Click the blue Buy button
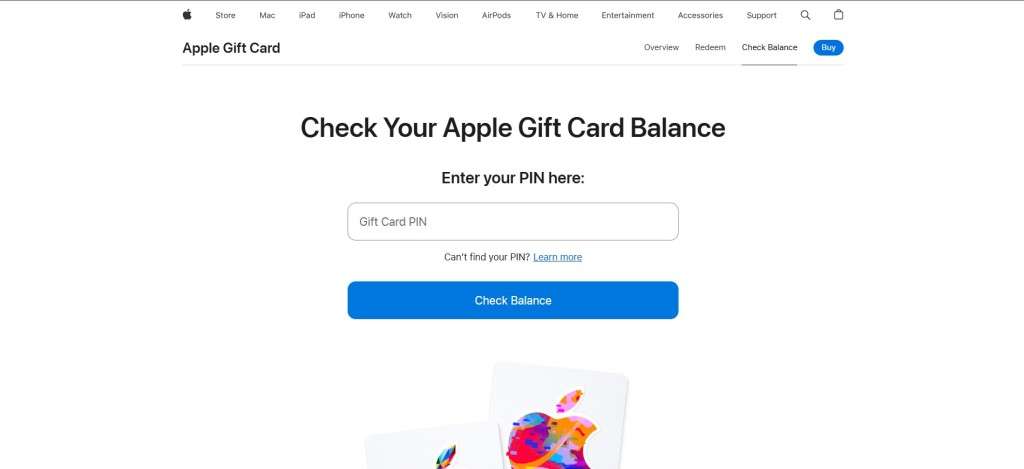The image size is (1024, 469). [828, 47]
